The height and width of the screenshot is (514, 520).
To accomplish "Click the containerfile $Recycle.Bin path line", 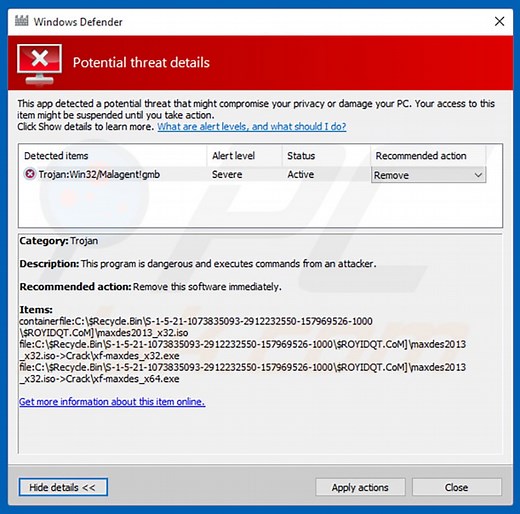I will tap(196, 327).
